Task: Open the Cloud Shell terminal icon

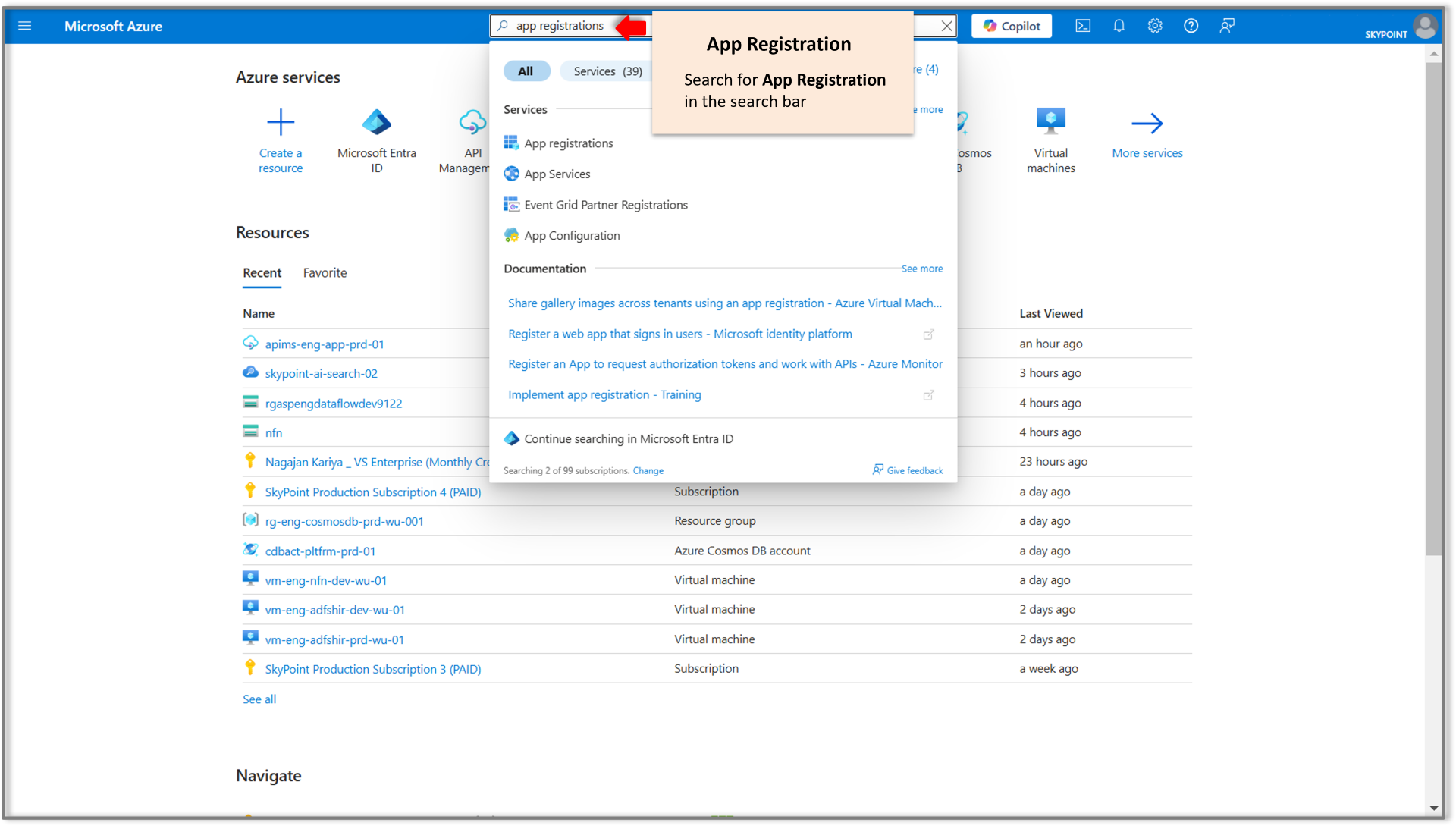Action: 1082,26
